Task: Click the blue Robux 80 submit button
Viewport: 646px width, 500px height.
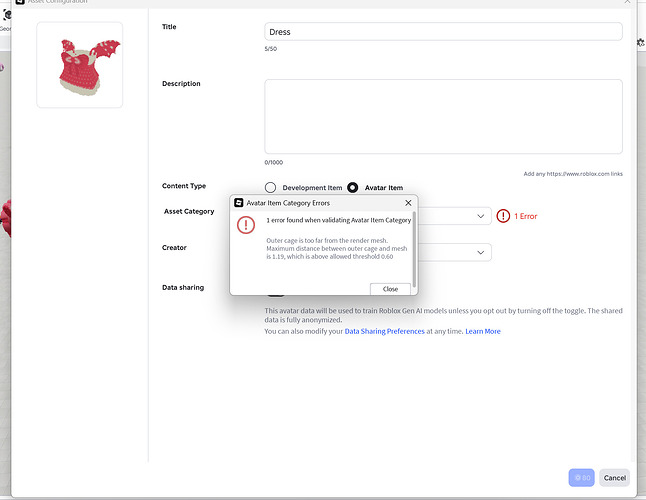Action: (x=581, y=478)
